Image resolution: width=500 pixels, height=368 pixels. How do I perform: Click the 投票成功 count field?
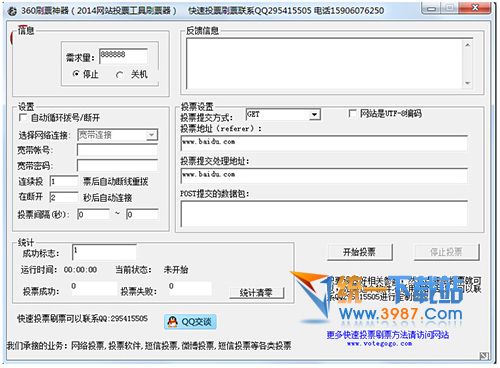pos(94,288)
